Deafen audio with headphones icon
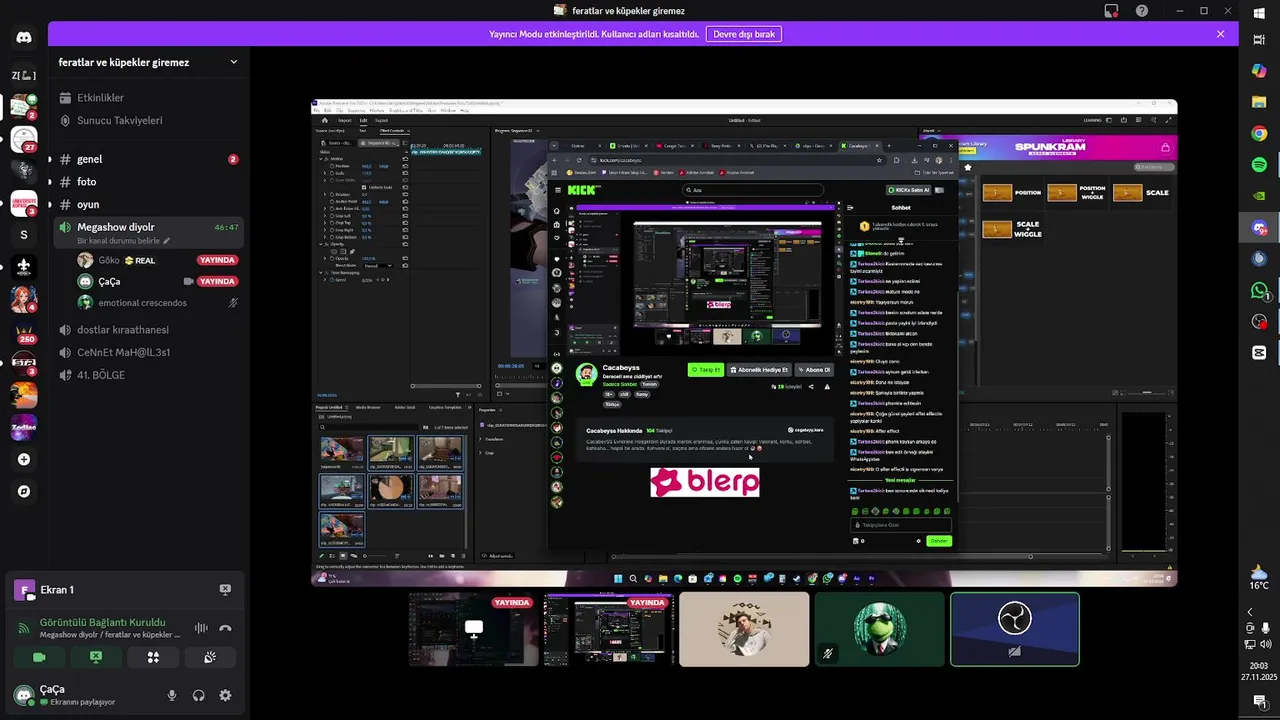 coord(199,695)
